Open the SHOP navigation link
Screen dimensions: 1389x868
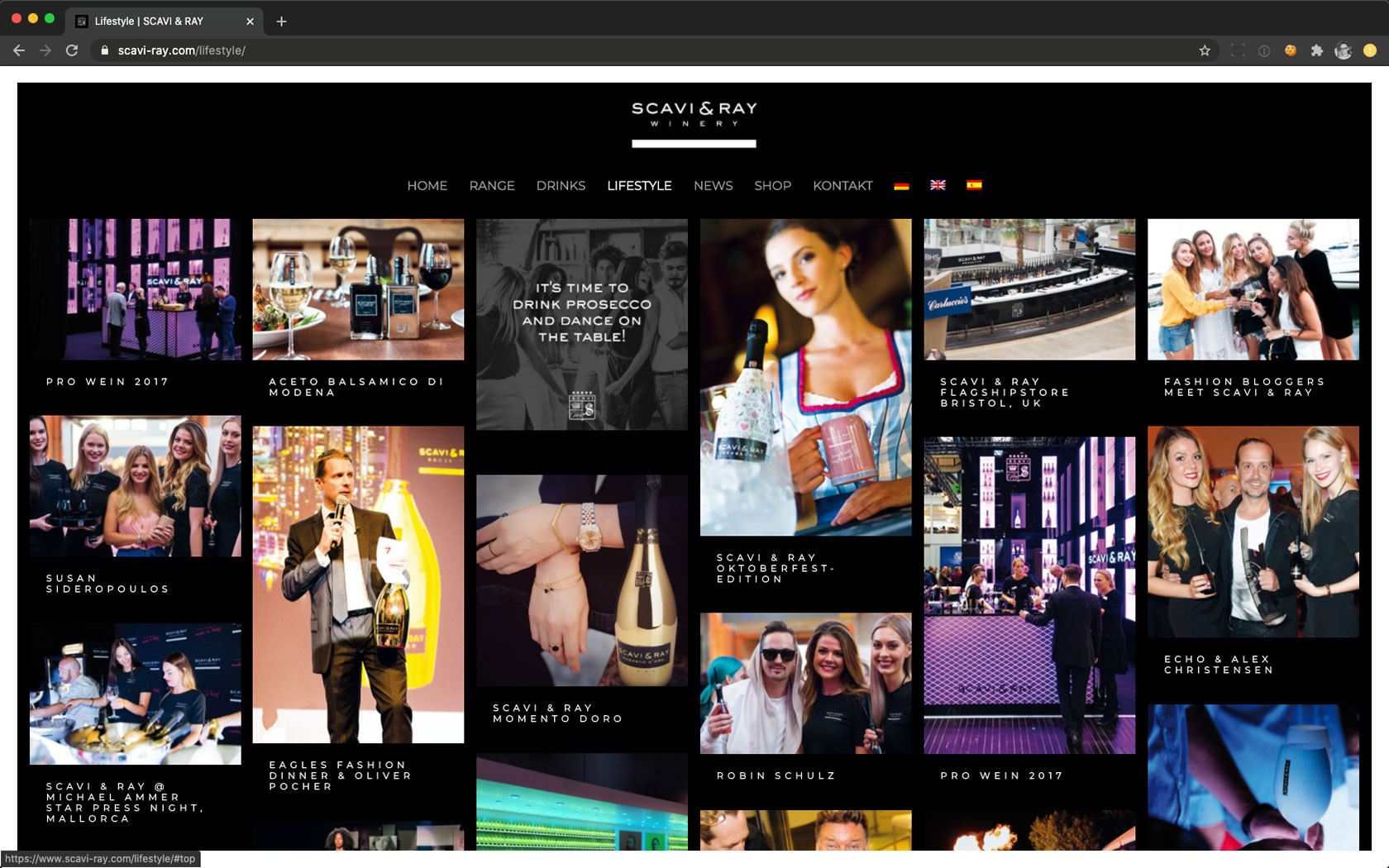[772, 186]
